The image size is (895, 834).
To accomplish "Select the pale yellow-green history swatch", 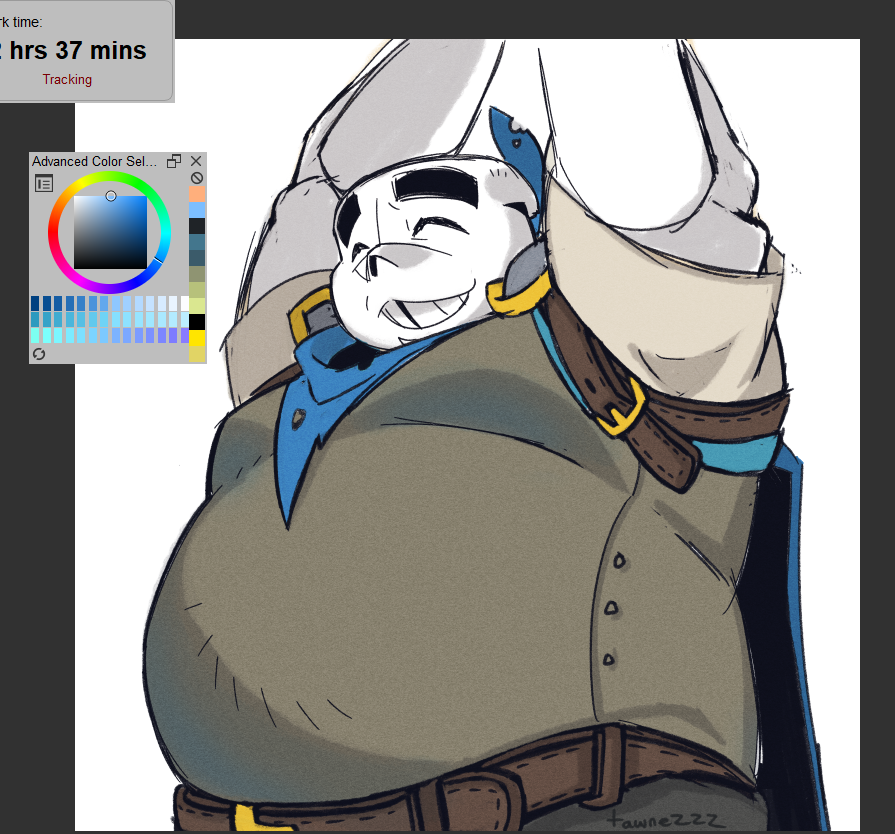I will pyautogui.click(x=197, y=306).
